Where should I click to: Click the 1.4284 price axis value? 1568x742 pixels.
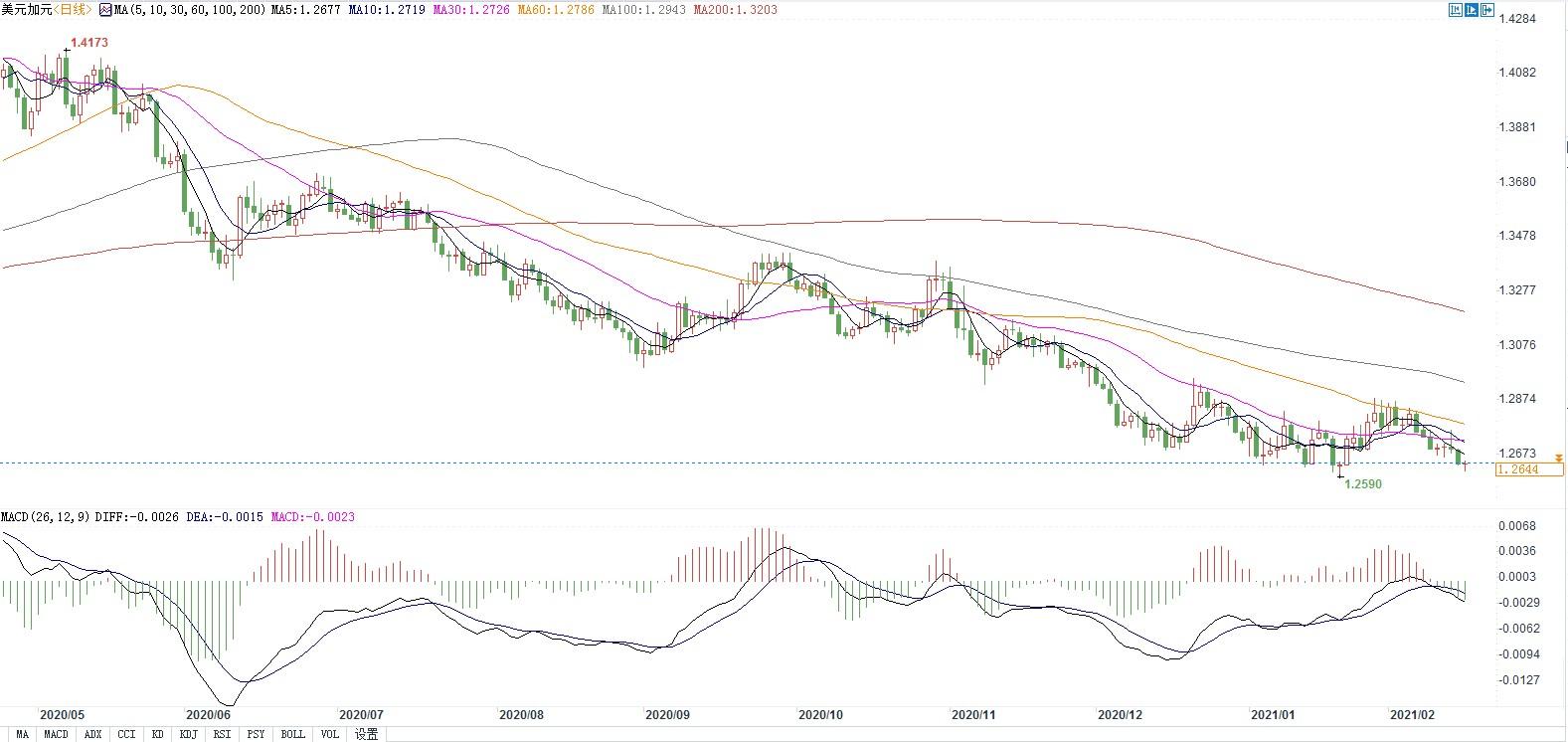click(1518, 19)
